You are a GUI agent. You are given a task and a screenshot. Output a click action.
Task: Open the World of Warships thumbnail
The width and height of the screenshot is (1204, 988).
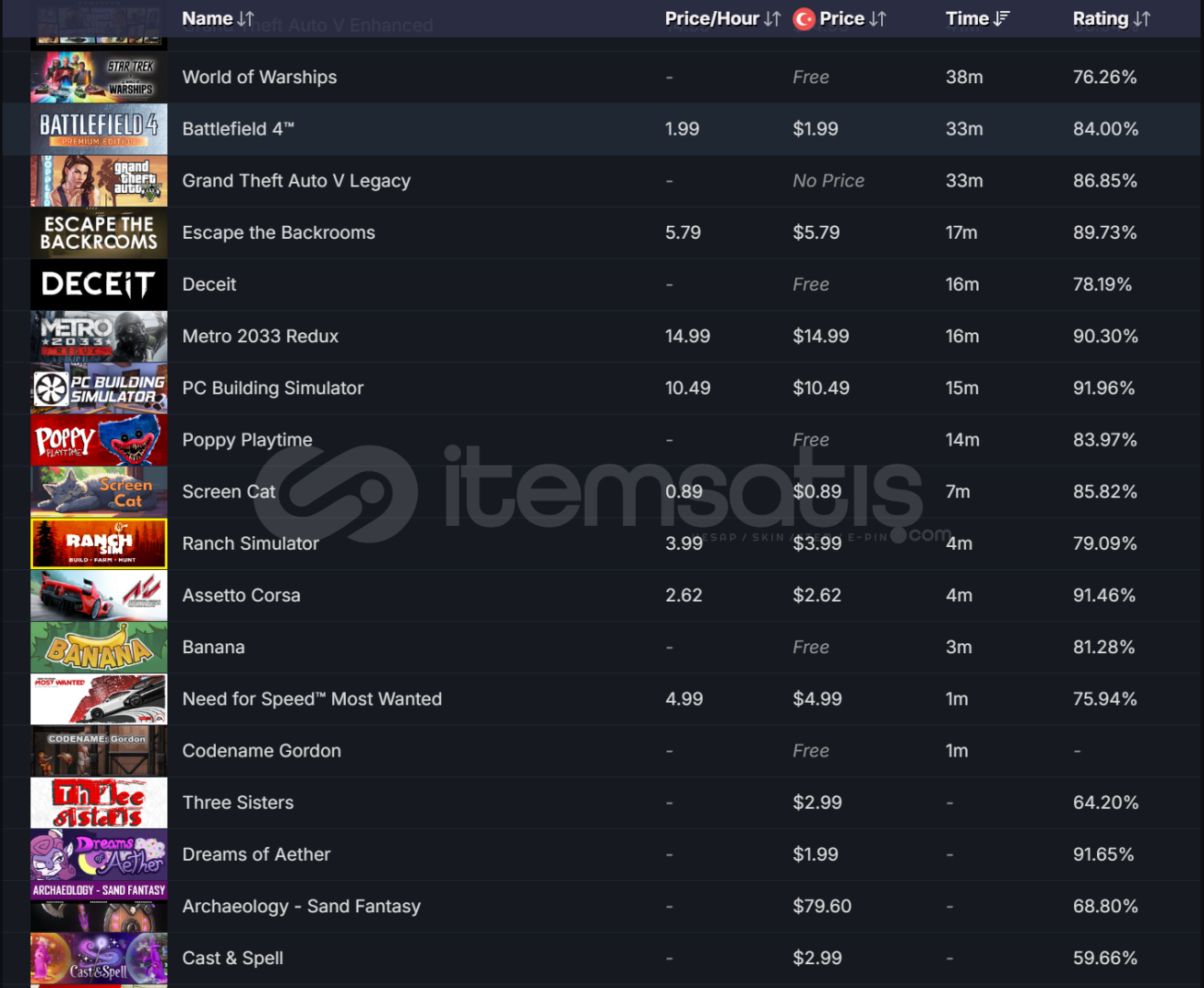click(99, 78)
